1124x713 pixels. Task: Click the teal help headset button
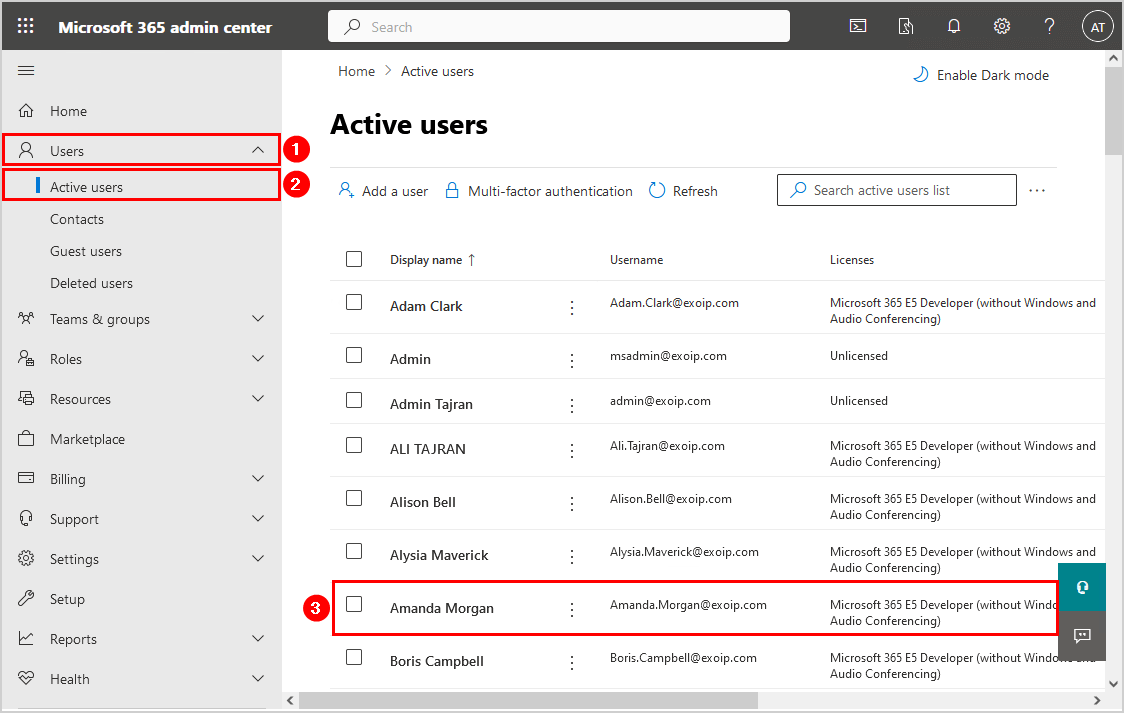tap(1081, 587)
